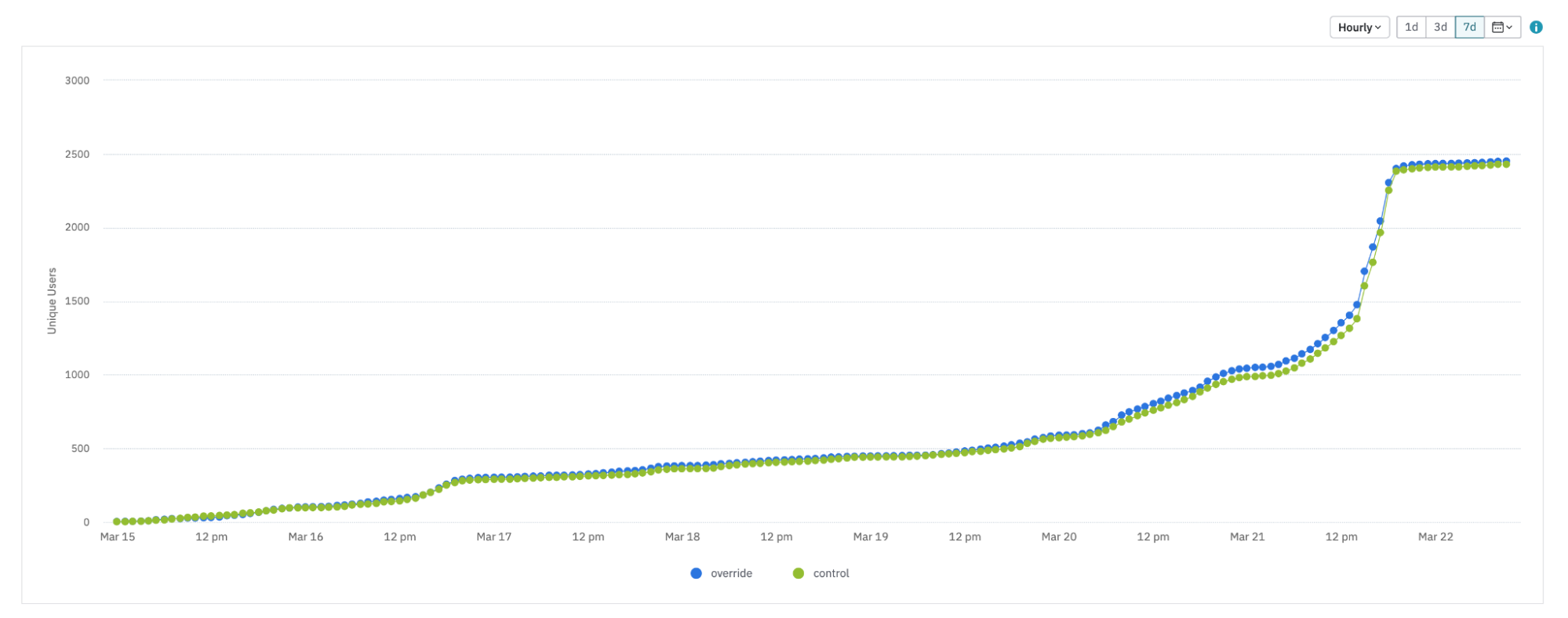This screenshot has height=618, width=1568.
Task: Click the Mar 15 x-axis label
Action: coord(118,537)
